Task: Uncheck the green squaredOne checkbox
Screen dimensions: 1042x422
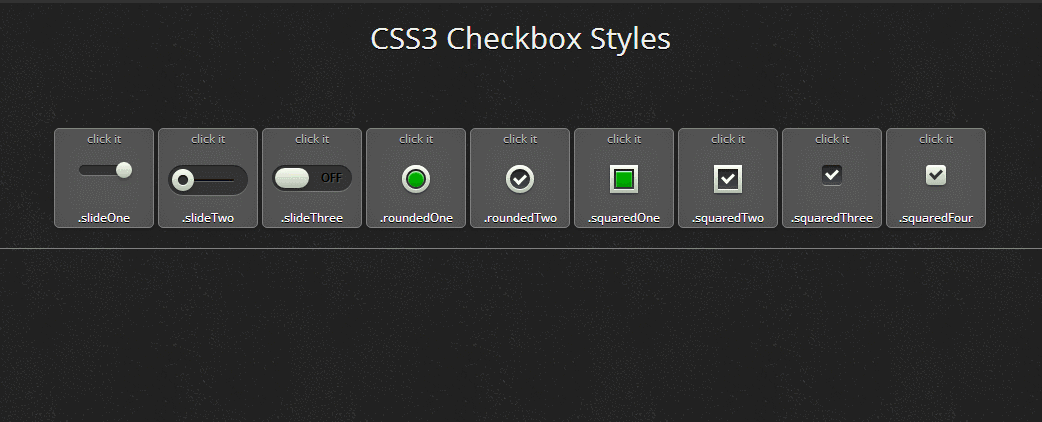Action: tap(624, 179)
